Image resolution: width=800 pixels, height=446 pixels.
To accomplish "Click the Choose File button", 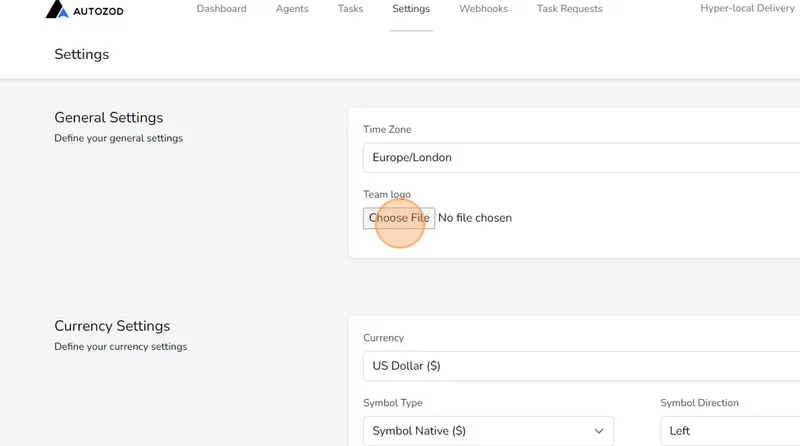I will pos(399,218).
